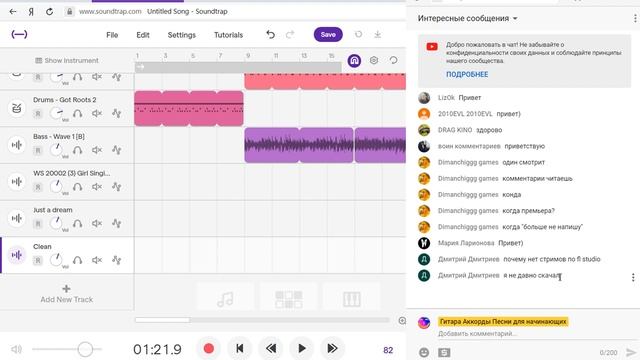Play the song
Viewport: 640px width, 360px height.
pos(302,349)
